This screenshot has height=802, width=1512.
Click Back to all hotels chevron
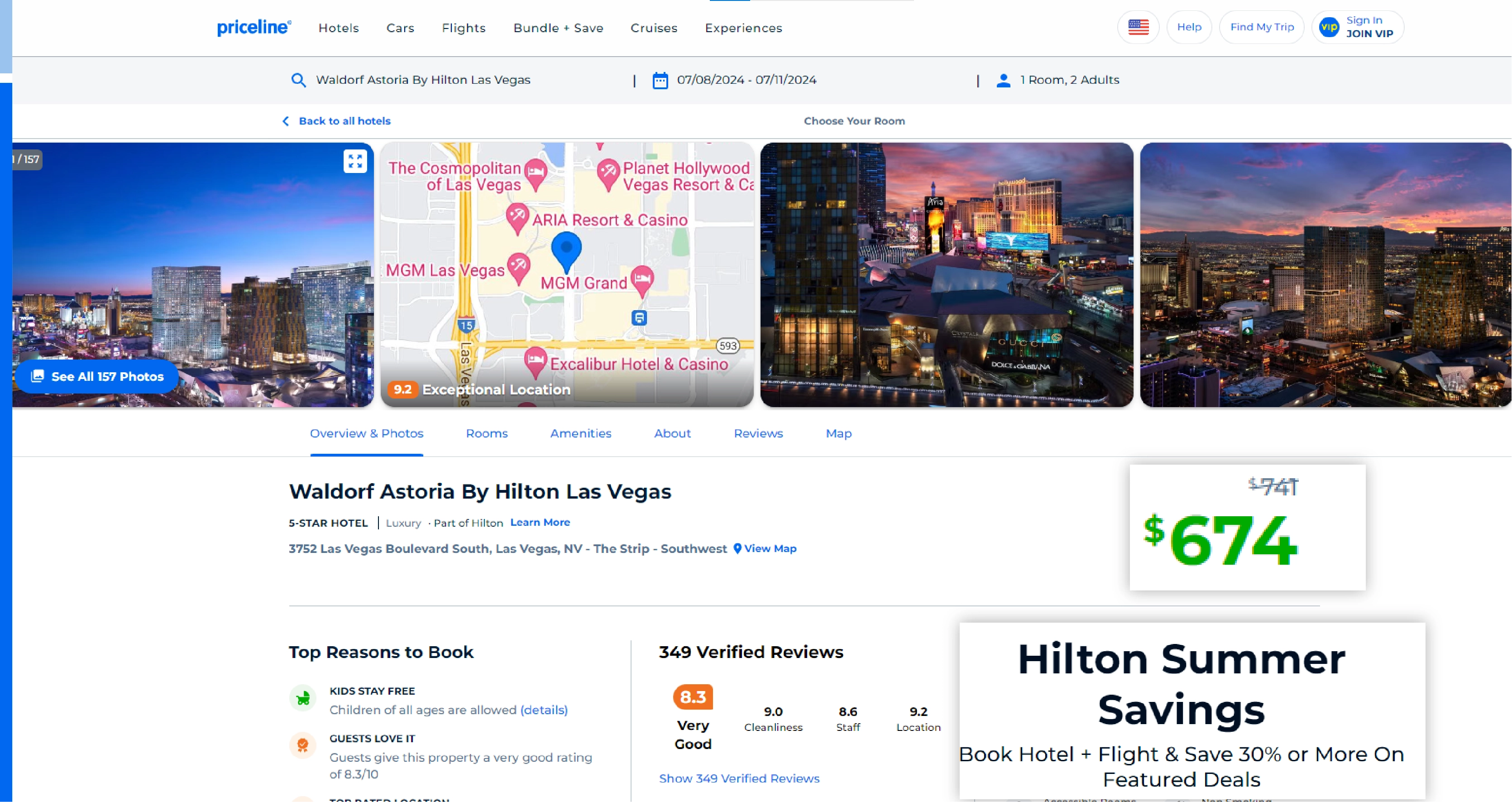(286, 121)
